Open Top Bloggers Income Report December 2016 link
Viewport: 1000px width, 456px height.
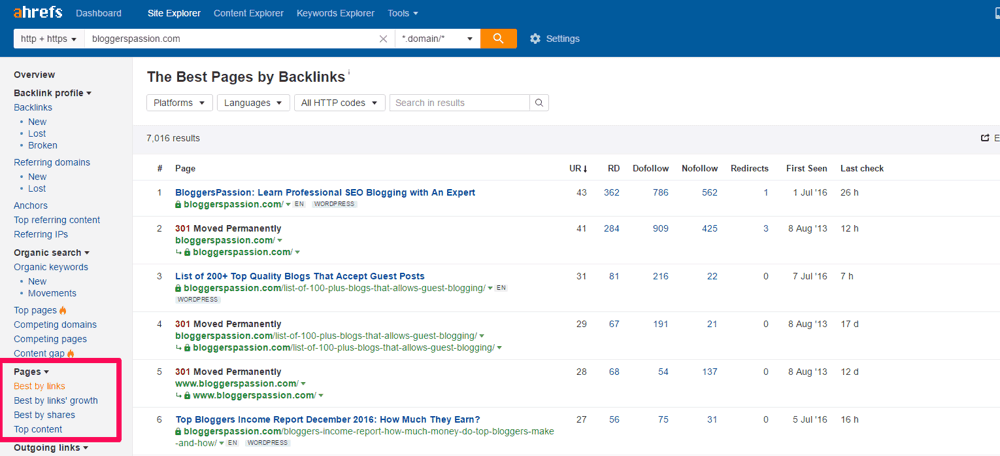(327, 419)
